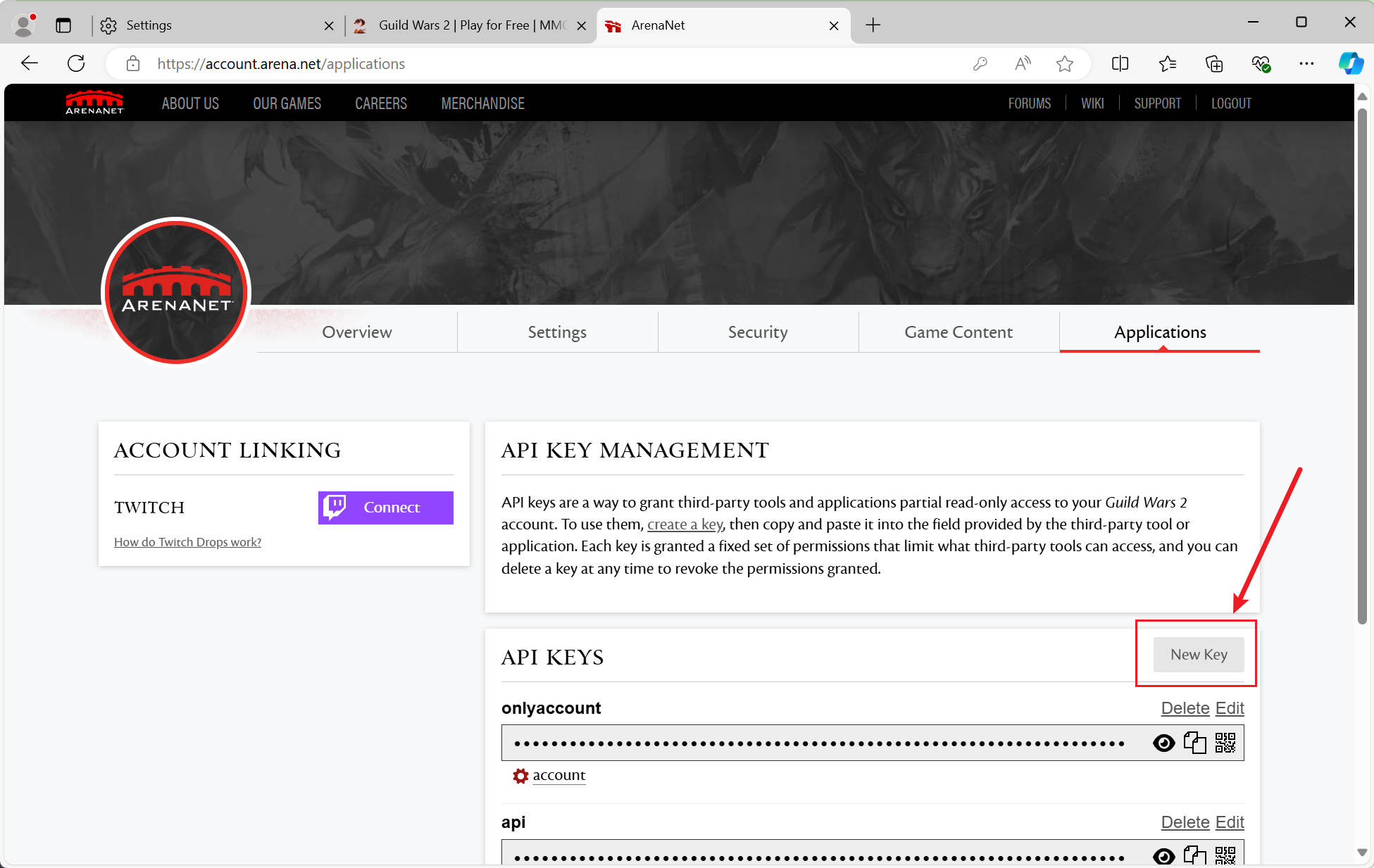Open MERCHANDISE menu item
1374x868 pixels.
[482, 103]
